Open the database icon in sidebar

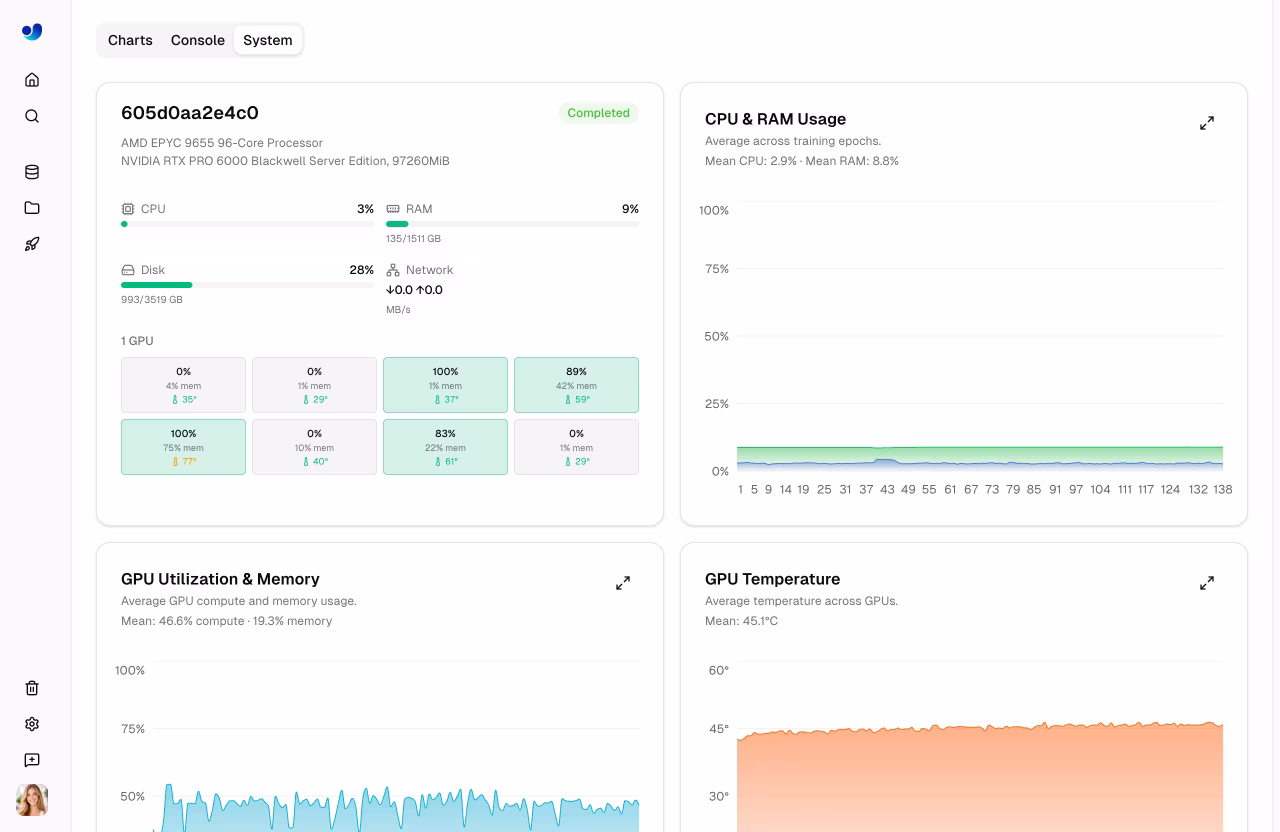pyautogui.click(x=32, y=172)
